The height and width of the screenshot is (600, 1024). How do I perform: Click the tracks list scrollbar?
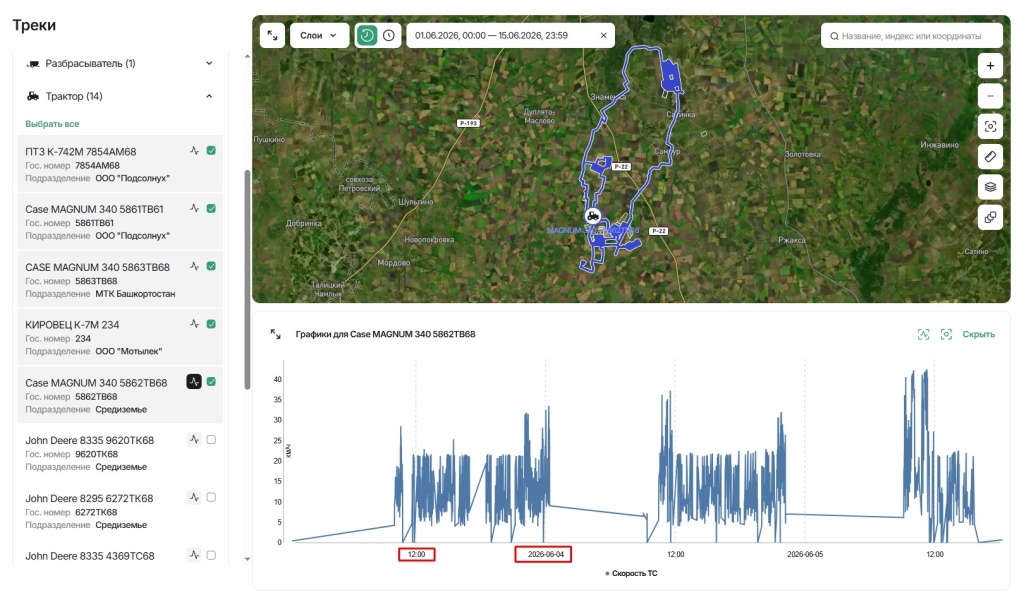(x=247, y=279)
